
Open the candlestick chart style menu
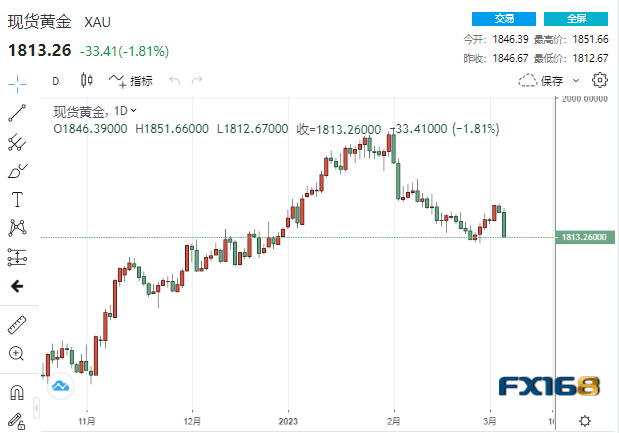(x=86, y=81)
